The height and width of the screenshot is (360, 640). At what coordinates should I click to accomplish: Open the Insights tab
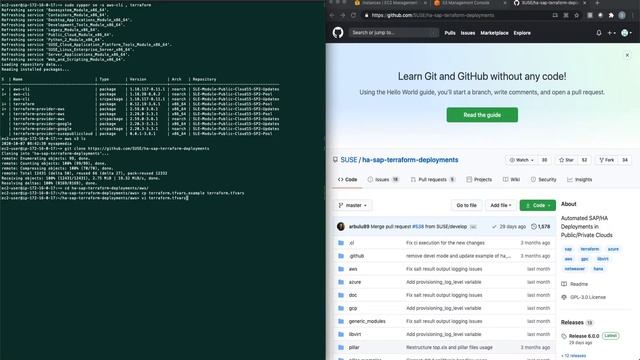580,180
